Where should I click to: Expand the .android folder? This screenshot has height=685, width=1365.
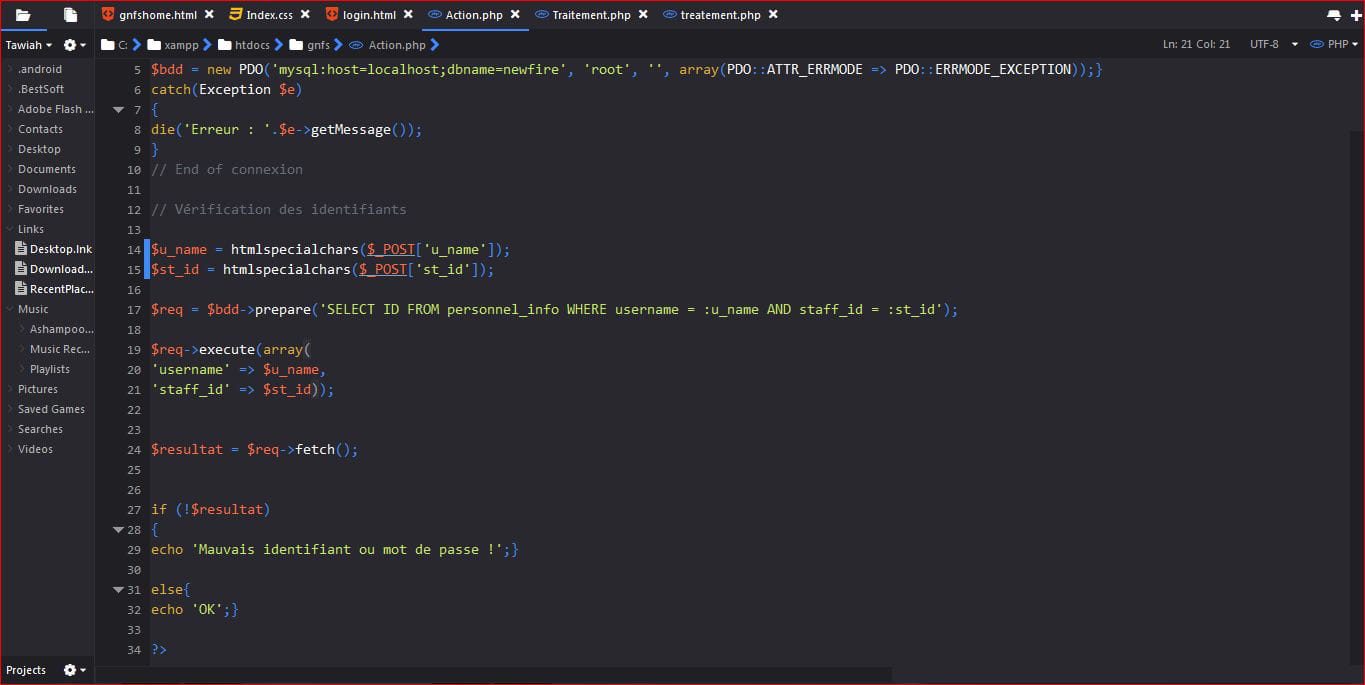tap(10, 69)
